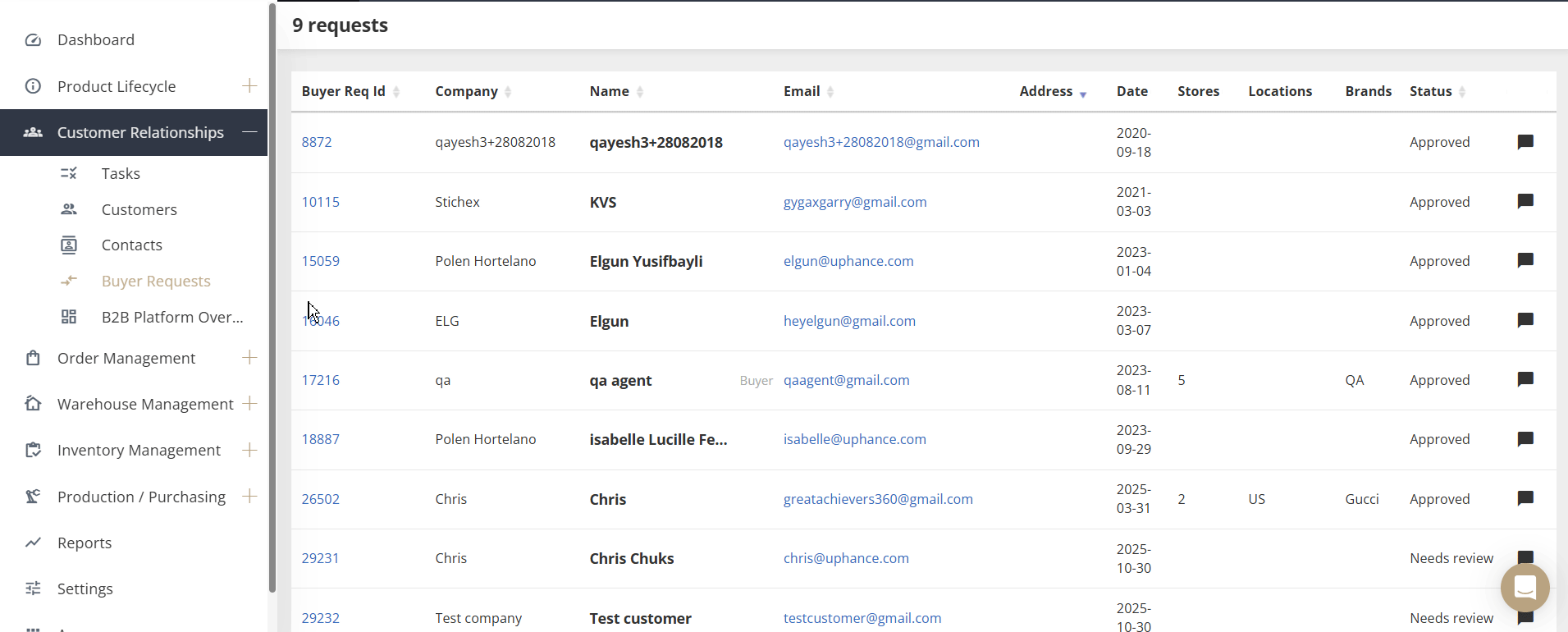1568x632 pixels.
Task: Open the Tasks submenu item
Action: point(121,173)
